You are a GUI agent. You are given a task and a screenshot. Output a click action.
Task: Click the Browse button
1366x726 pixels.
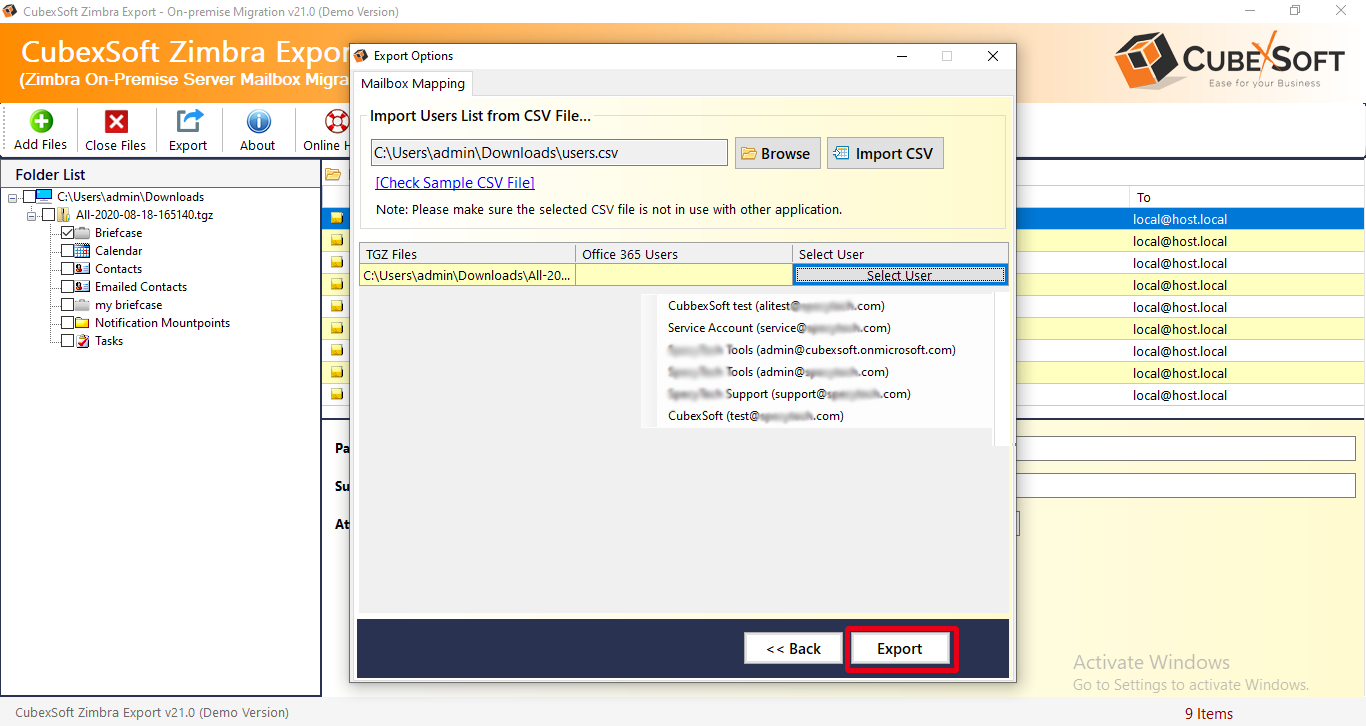(777, 153)
